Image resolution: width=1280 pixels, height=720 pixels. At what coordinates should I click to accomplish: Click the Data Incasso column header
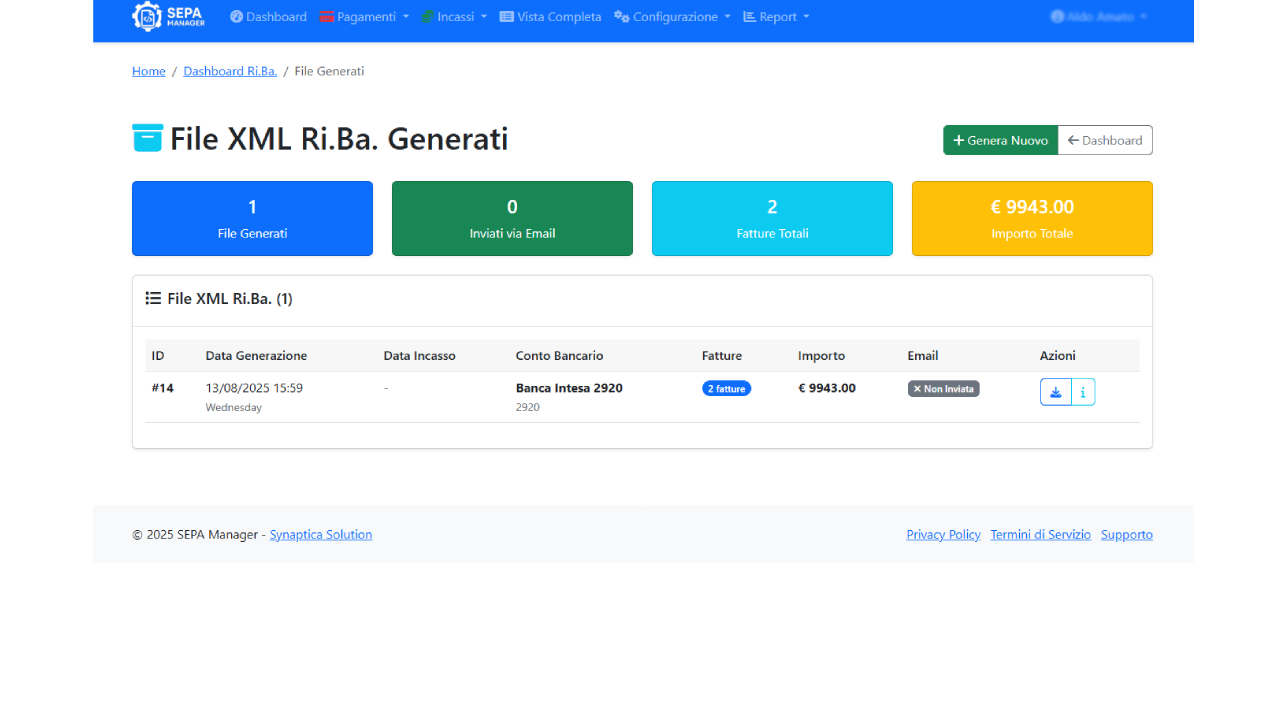click(x=419, y=355)
